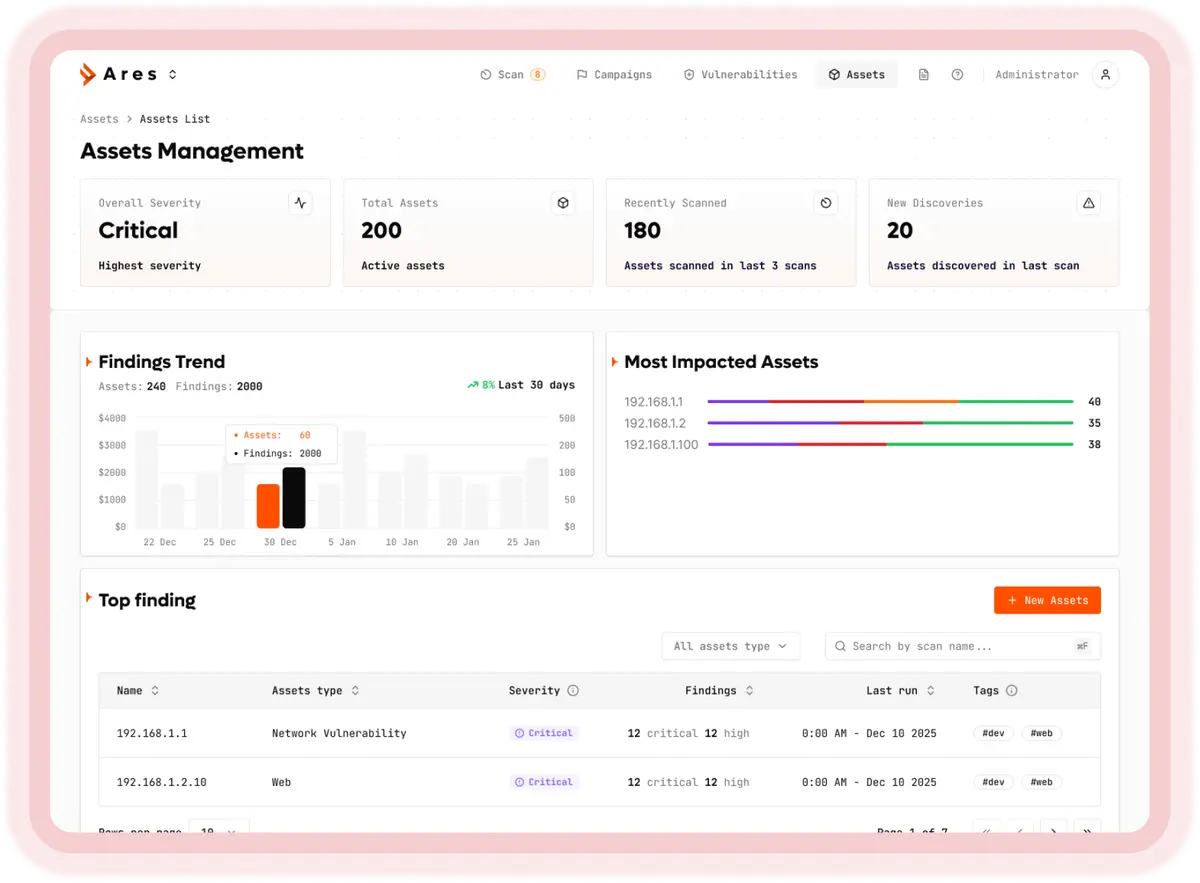1200x883 pixels.
Task: Open the All assets type dropdown
Action: pyautogui.click(x=731, y=646)
